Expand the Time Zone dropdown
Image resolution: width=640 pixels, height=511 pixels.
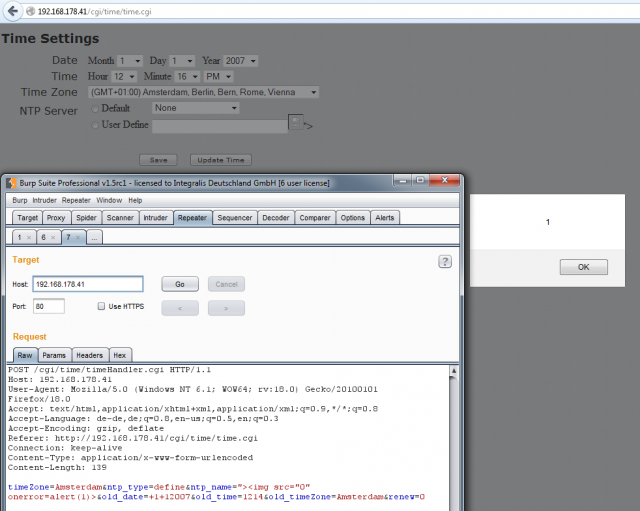(x=203, y=92)
